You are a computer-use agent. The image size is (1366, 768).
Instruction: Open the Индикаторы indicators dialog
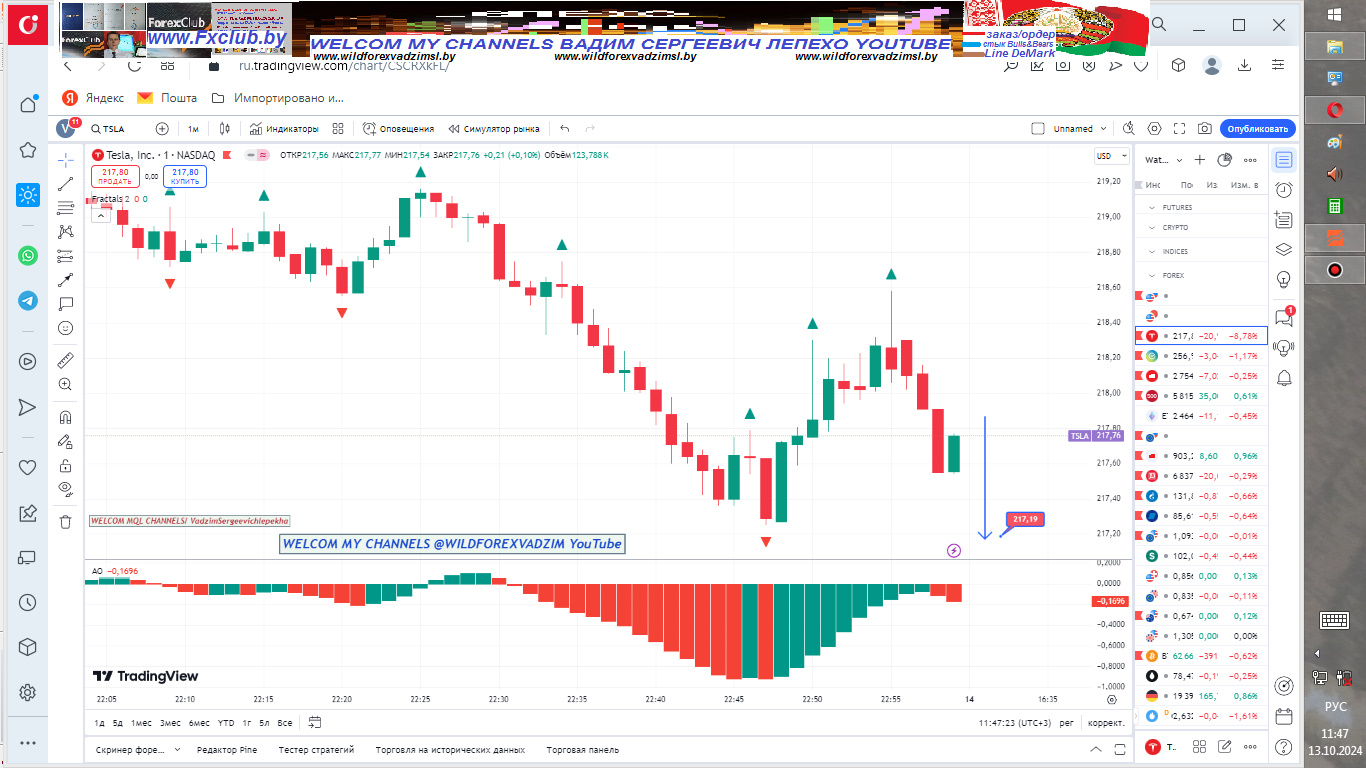(x=284, y=129)
